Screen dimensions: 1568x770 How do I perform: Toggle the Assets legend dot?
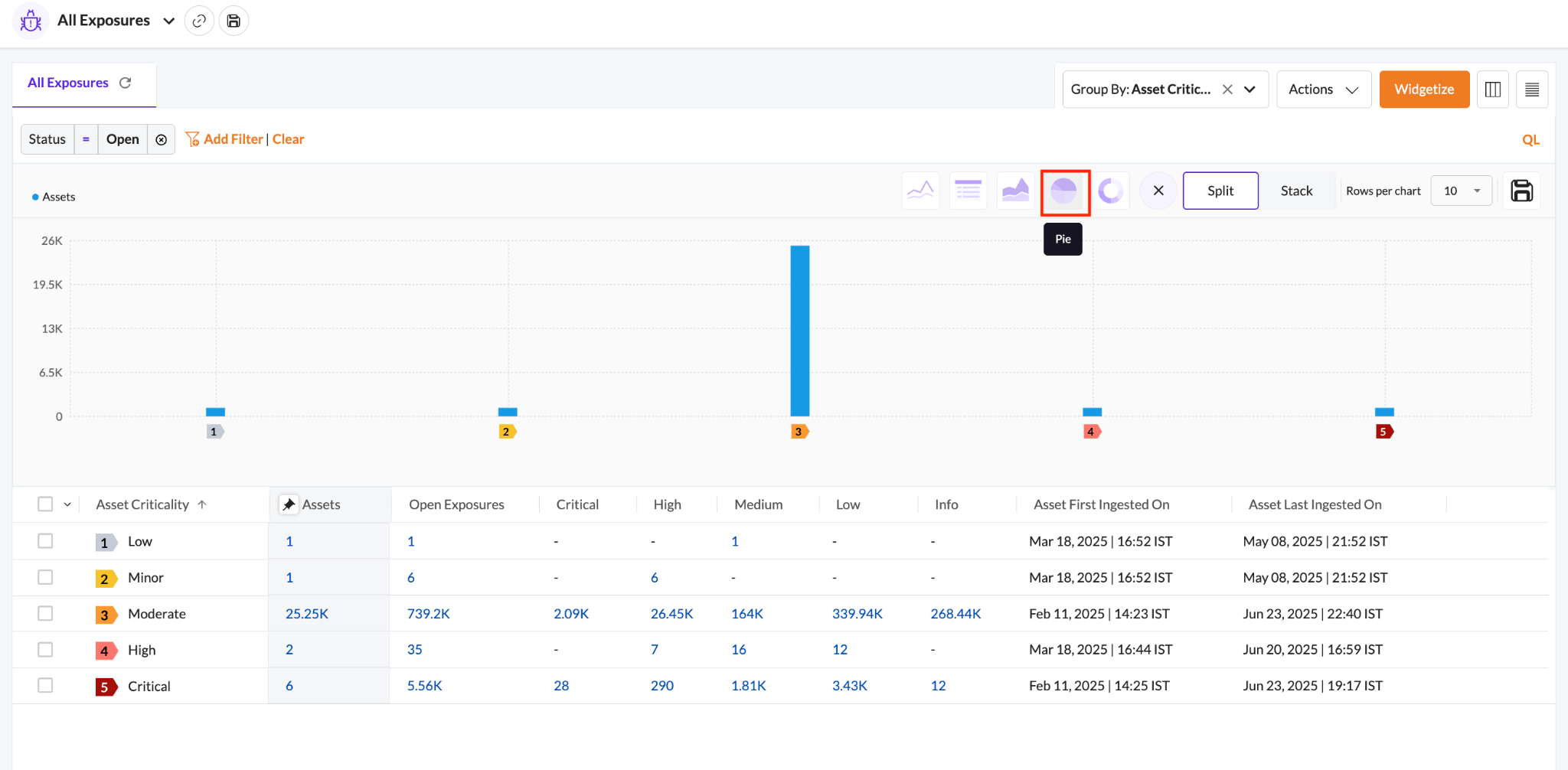click(35, 197)
